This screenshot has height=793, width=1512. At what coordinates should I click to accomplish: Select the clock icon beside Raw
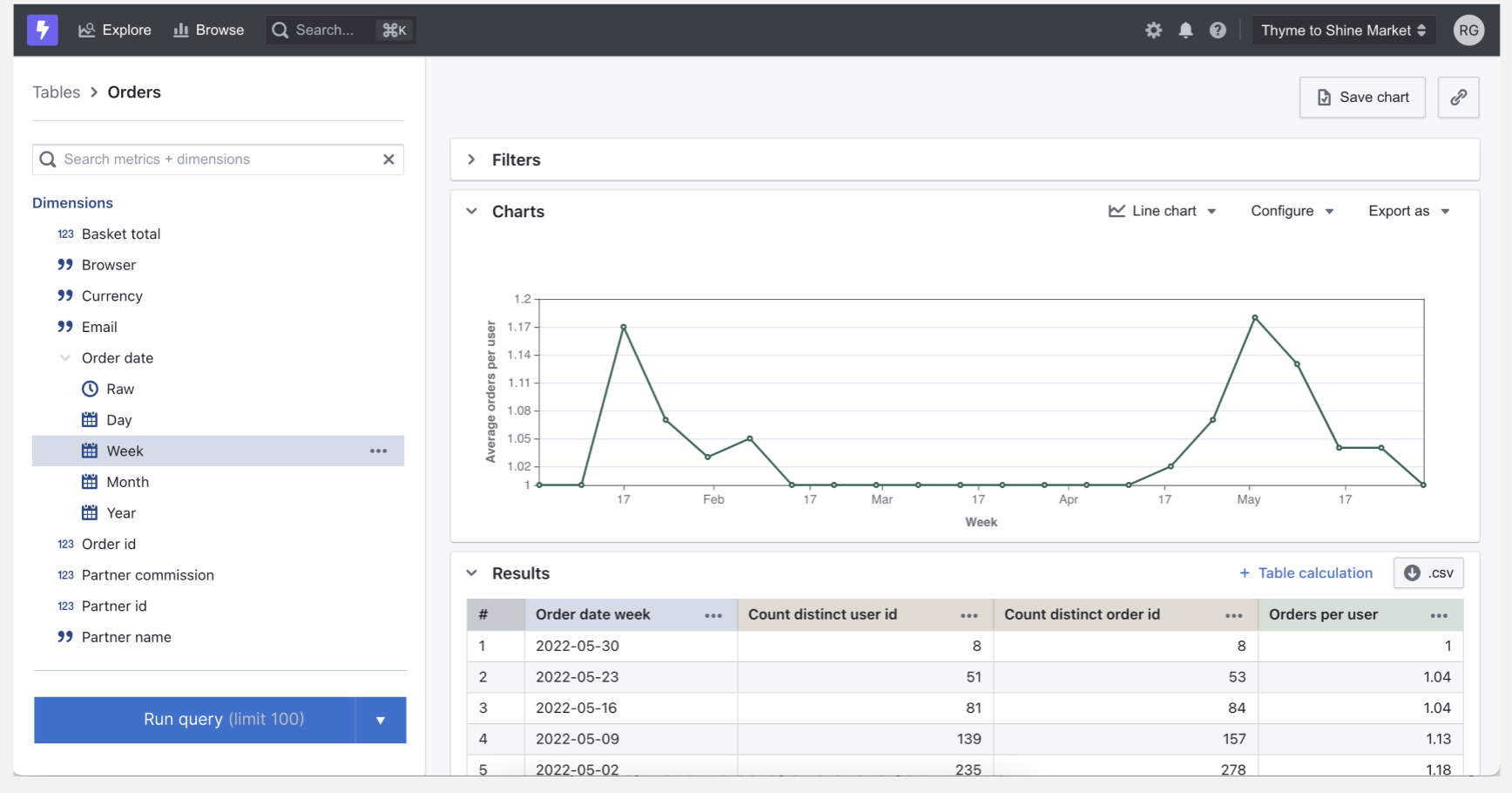coord(90,389)
